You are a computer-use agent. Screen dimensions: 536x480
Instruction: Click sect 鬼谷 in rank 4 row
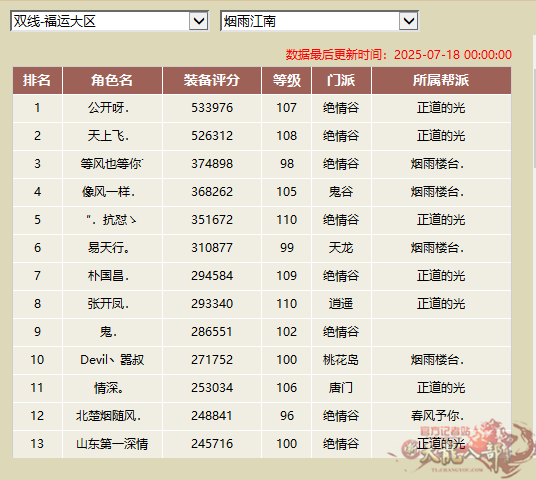click(x=341, y=192)
